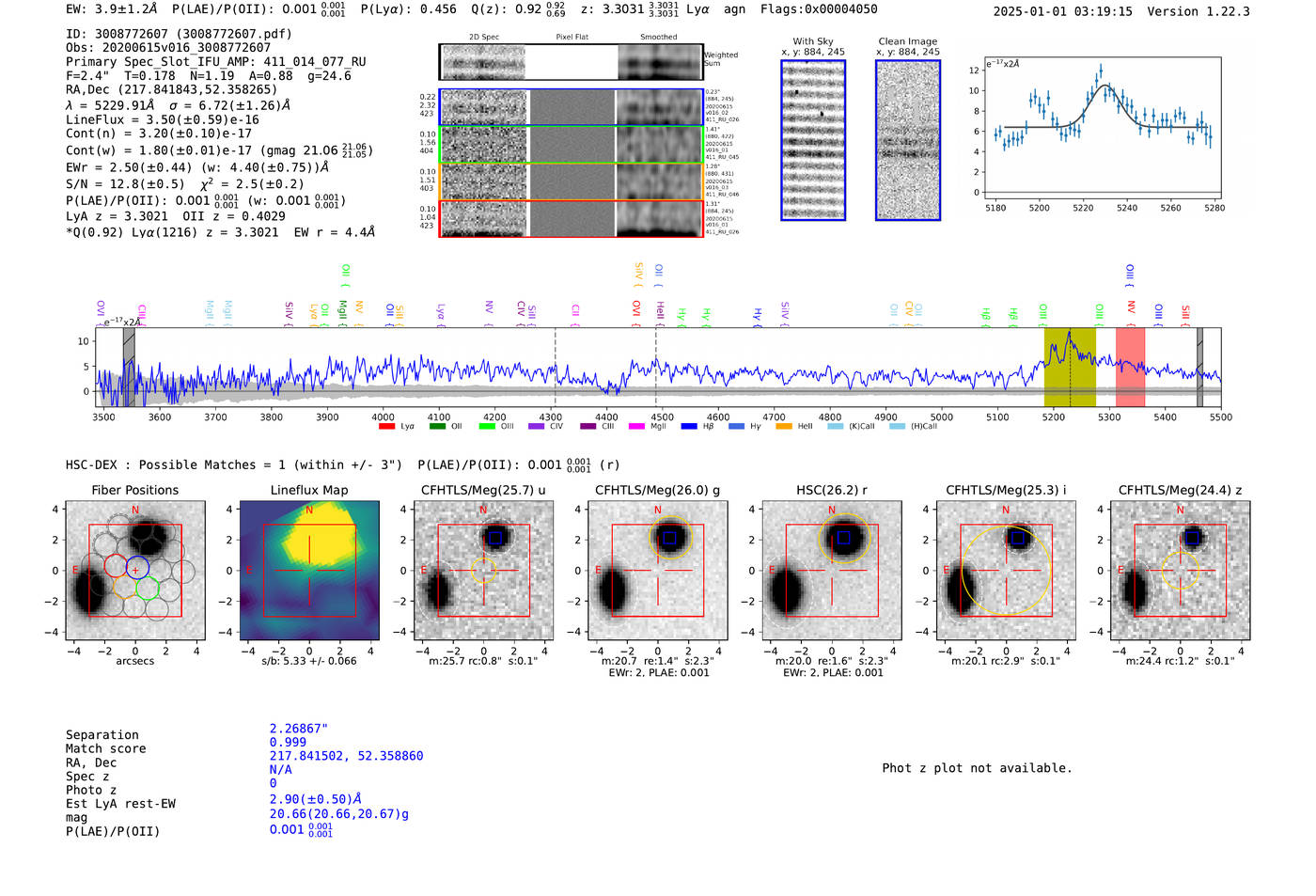This screenshot has width=1316, height=896.
Task: Click the 'Pixel Flat' column heading
Action: [x=572, y=38]
